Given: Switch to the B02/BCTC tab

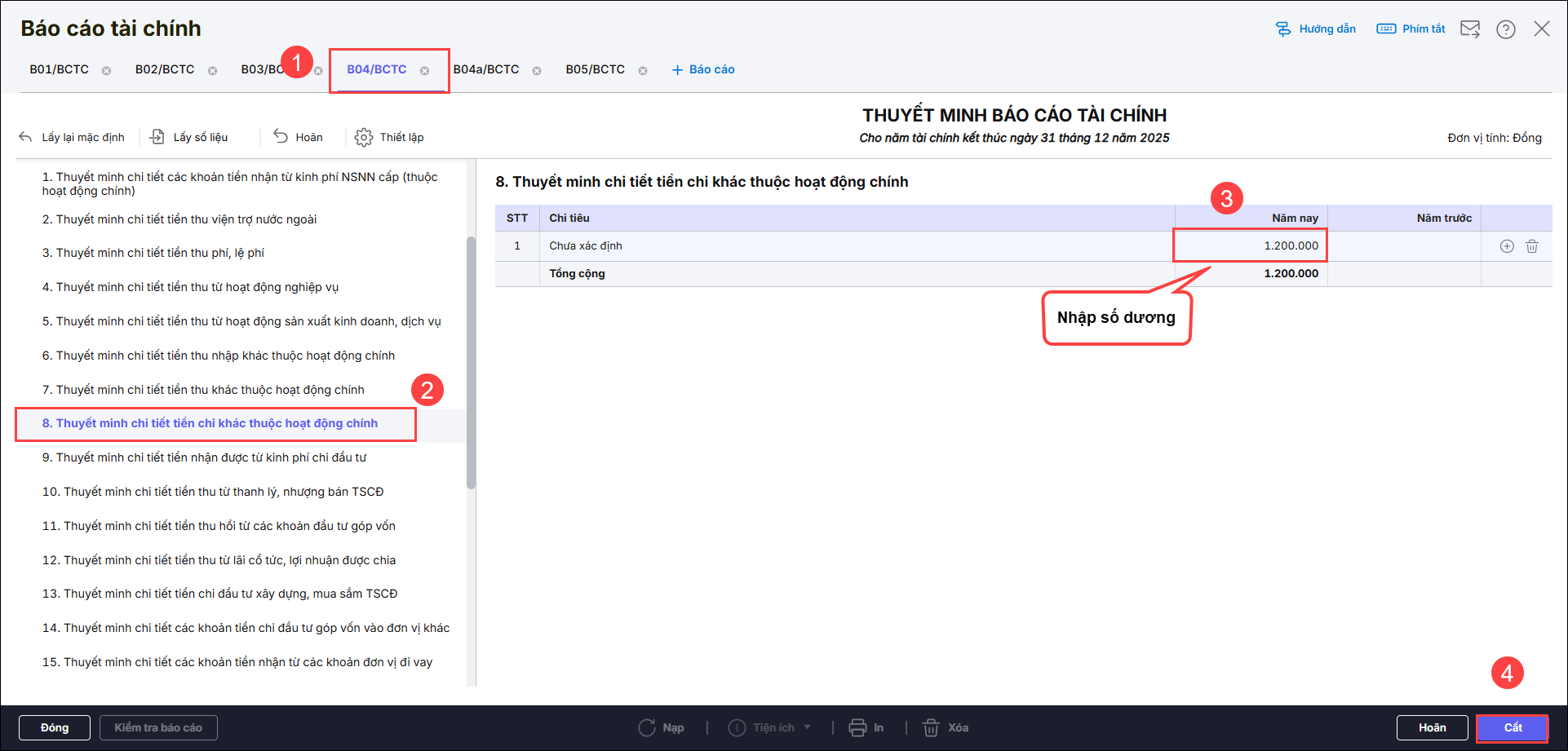Looking at the screenshot, I should pyautogui.click(x=165, y=69).
